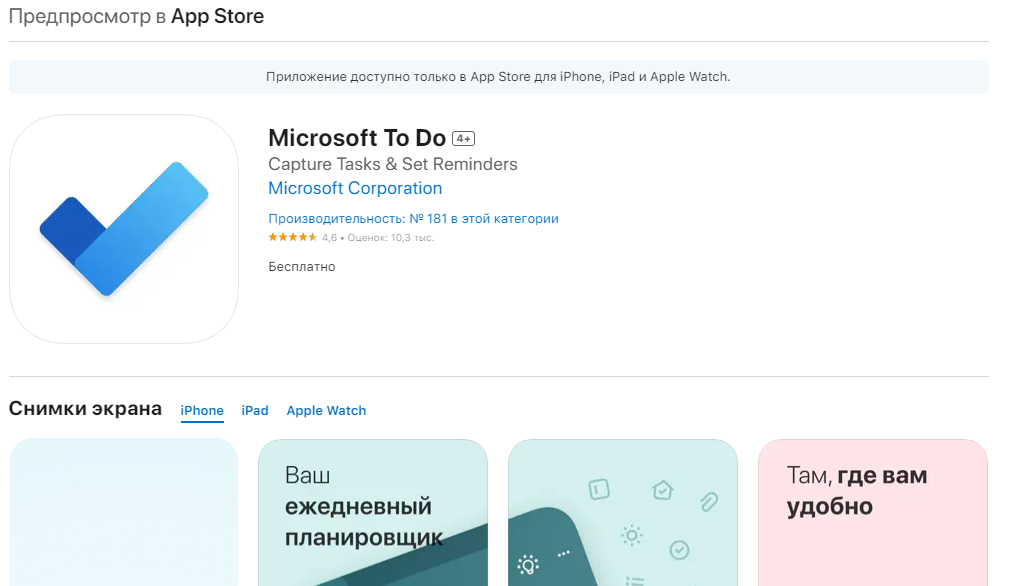Open the pink 'Там, где вам удобно' screenshot
This screenshot has height=586, width=1020.
[872, 512]
